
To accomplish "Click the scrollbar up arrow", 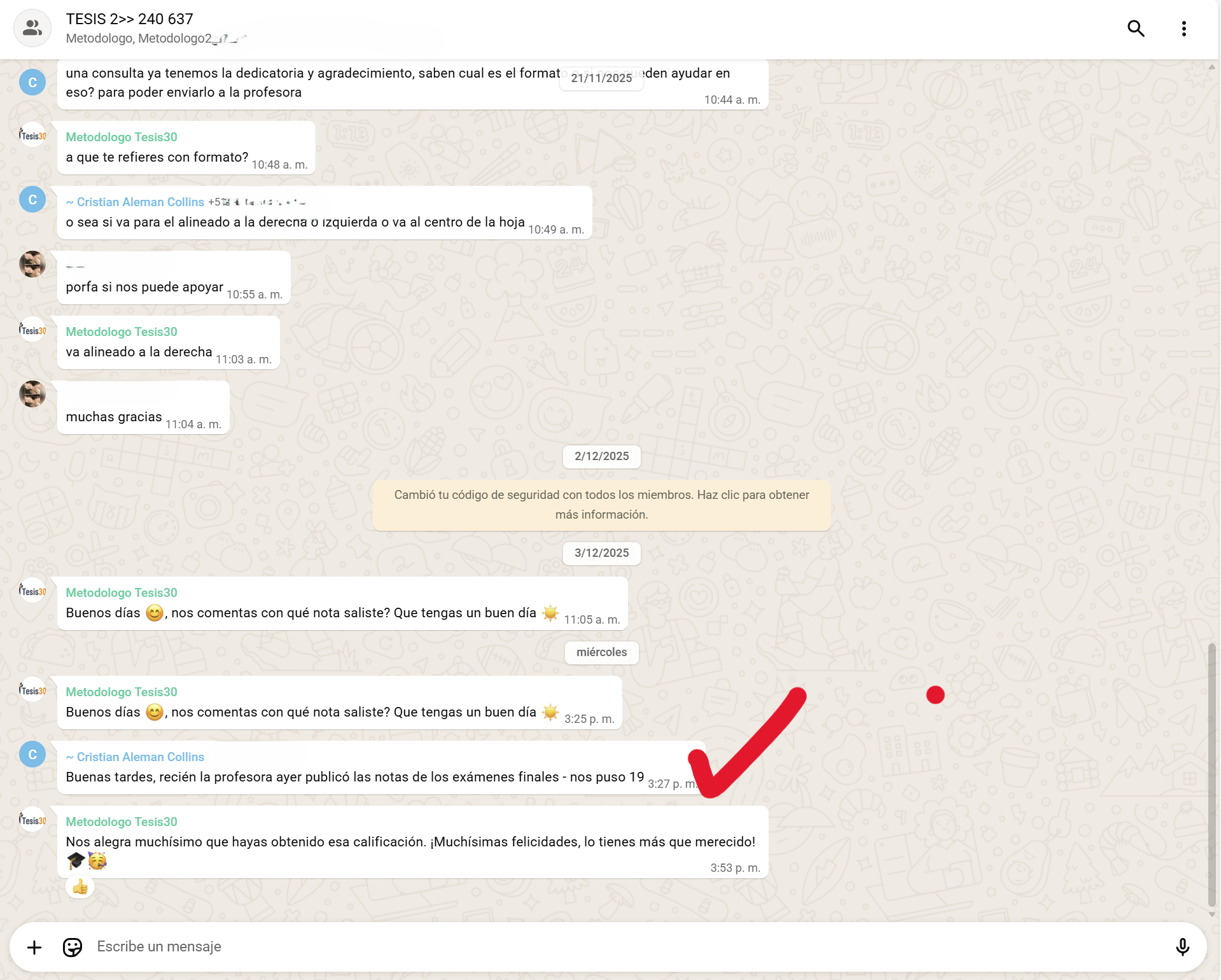I will [1212, 66].
